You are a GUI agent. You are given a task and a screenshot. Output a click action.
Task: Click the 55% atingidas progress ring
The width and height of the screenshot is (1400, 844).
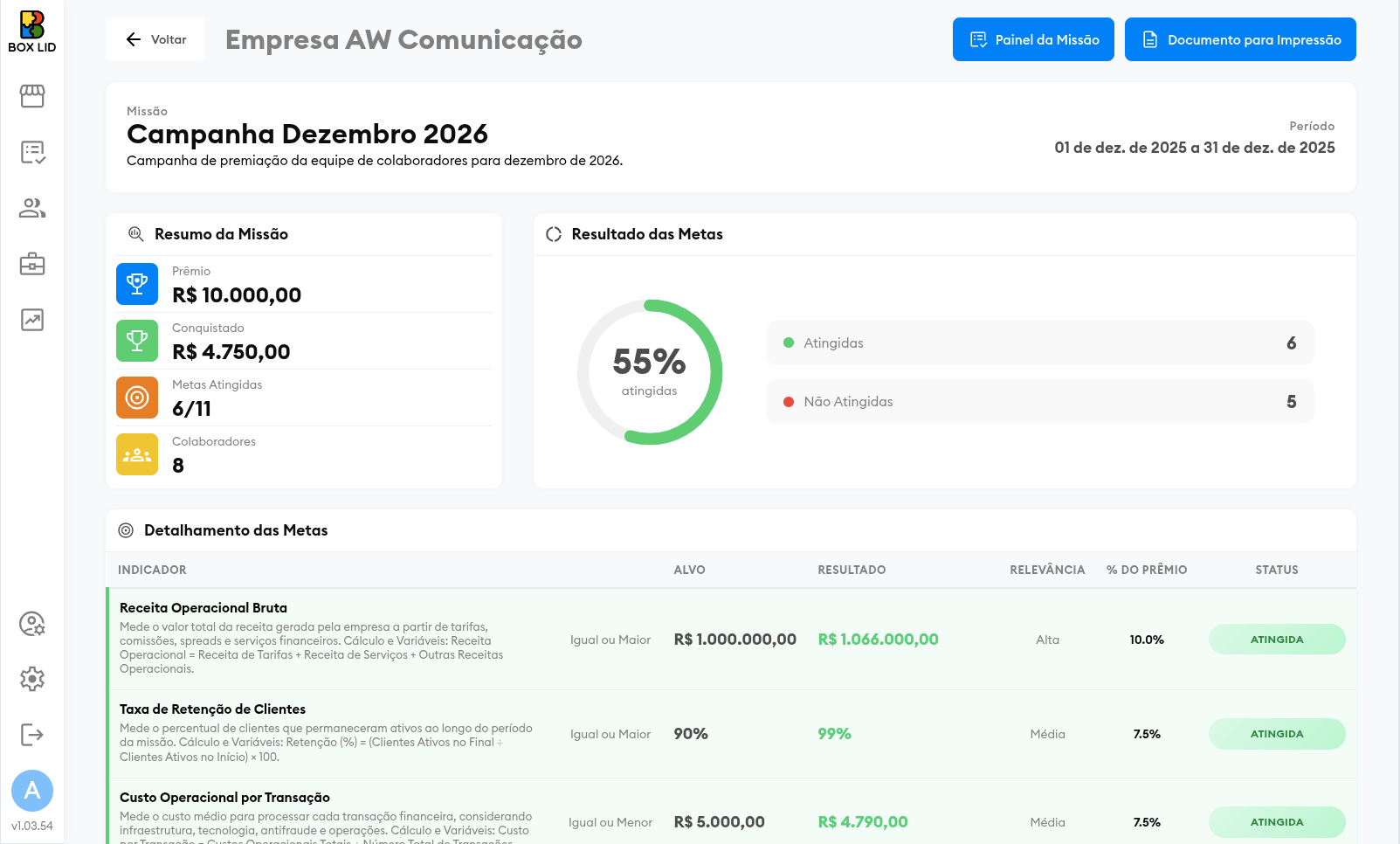tap(649, 372)
